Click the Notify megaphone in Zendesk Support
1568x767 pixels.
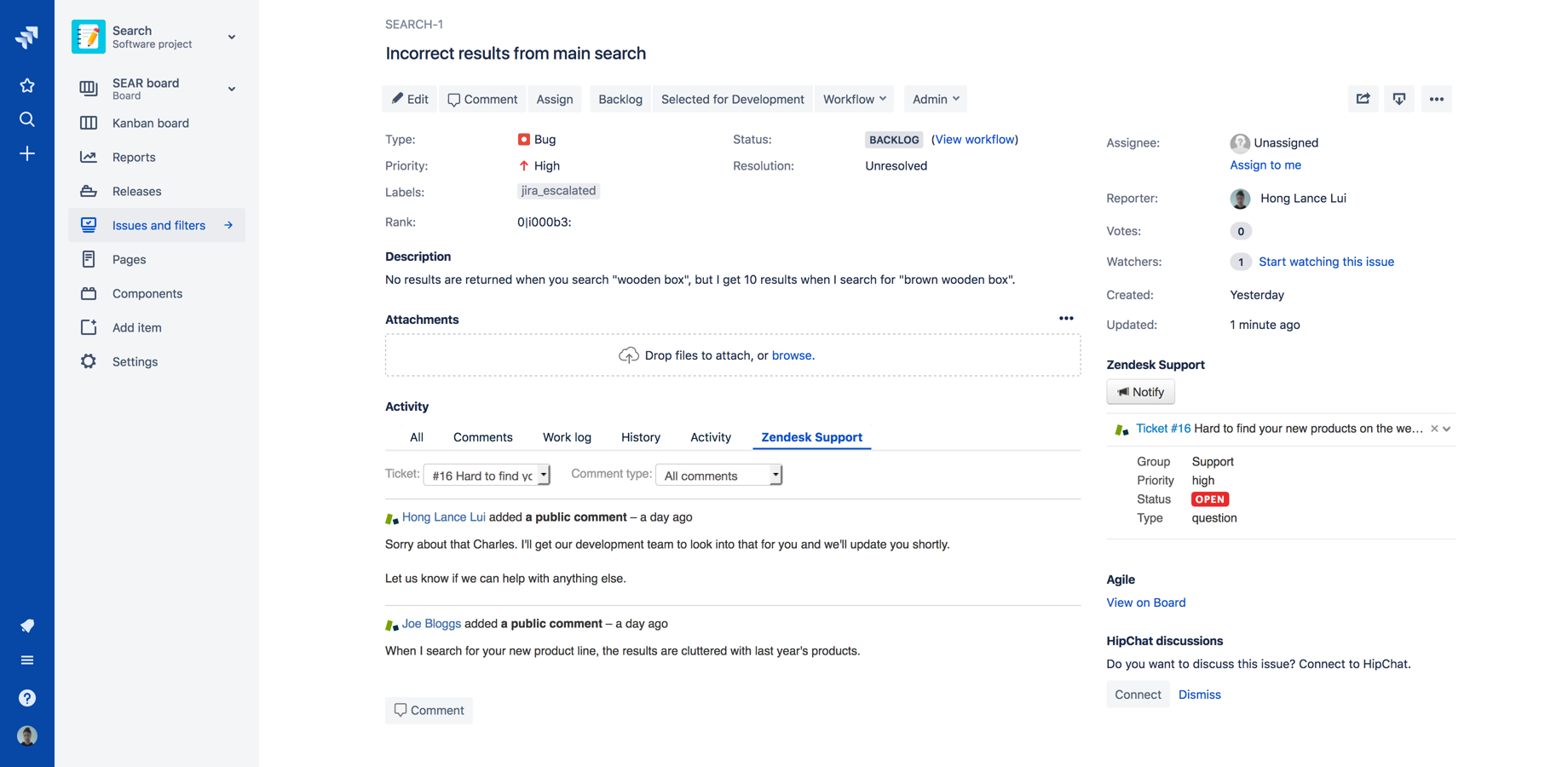(1140, 391)
